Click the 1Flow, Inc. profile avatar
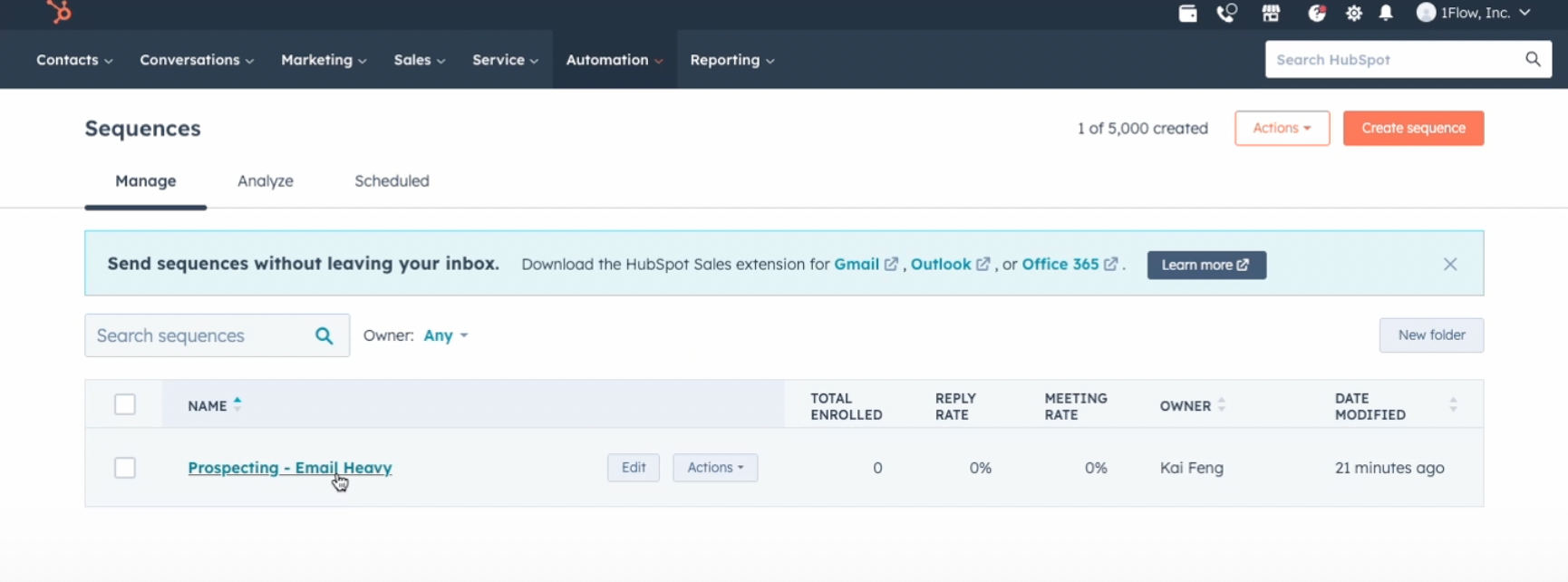This screenshot has height=582, width=1568. (x=1426, y=12)
